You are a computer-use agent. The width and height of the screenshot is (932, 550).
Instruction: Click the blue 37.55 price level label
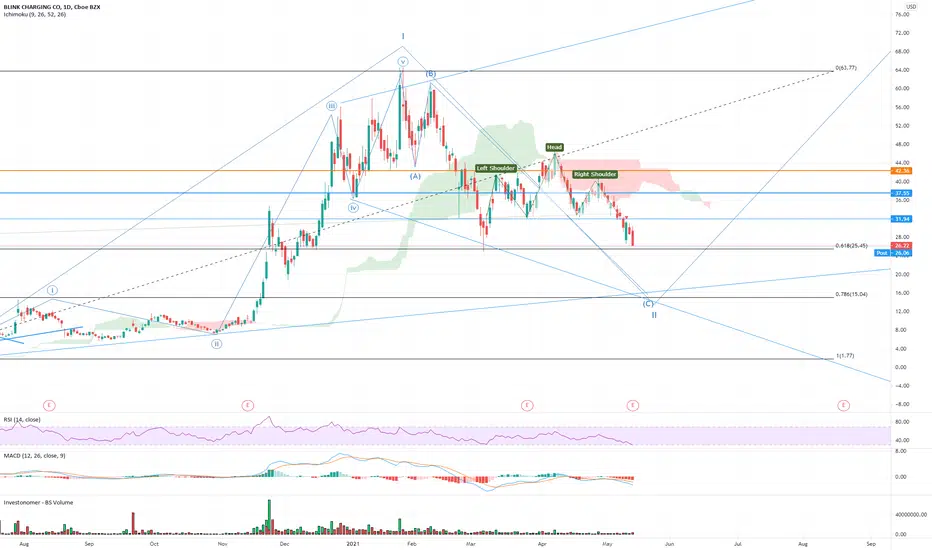902,193
